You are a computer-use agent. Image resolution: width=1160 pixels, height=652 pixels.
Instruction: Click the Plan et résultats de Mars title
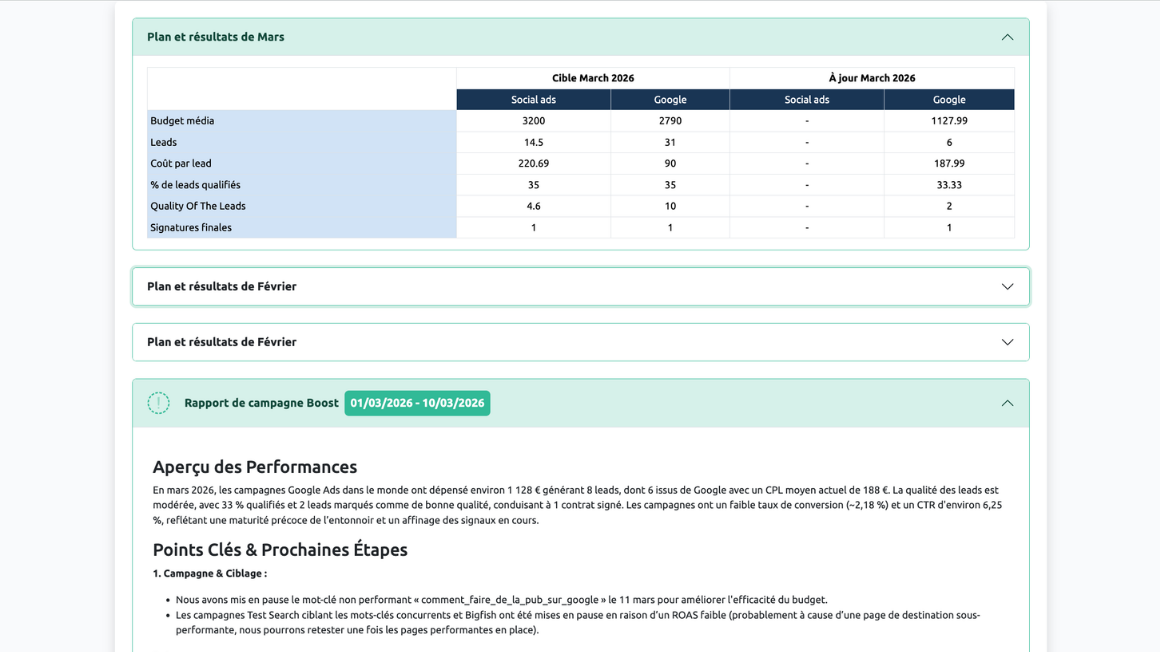pyautogui.click(x=216, y=37)
